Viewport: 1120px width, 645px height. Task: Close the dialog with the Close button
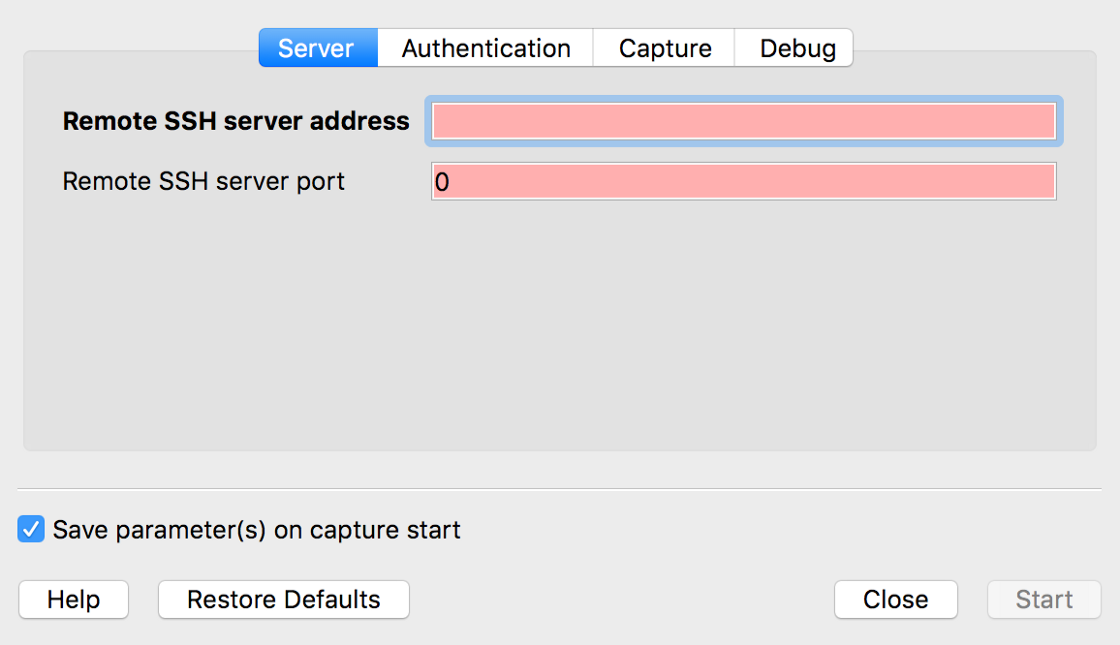[896, 599]
